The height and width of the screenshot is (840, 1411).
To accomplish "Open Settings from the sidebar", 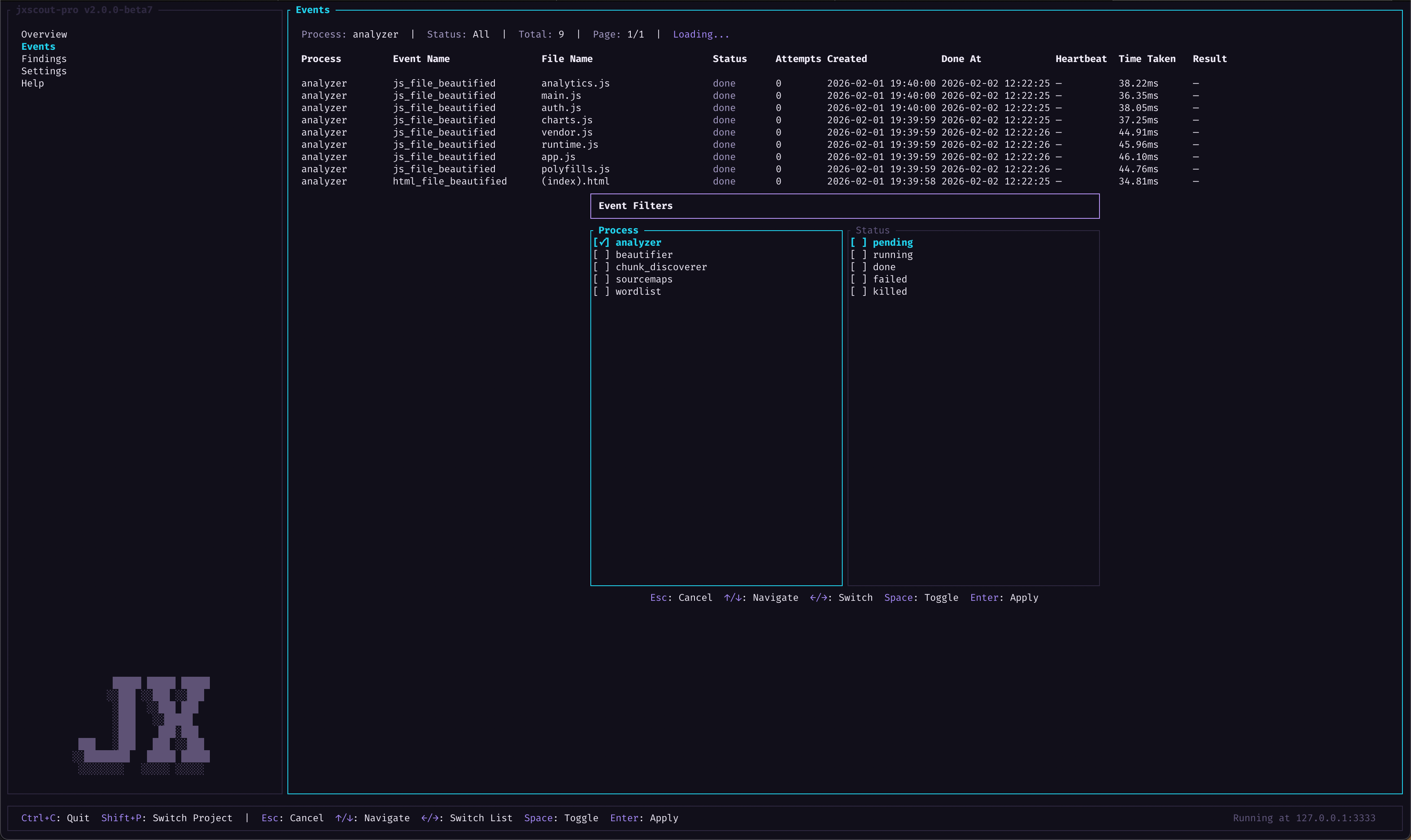I will 44,71.
